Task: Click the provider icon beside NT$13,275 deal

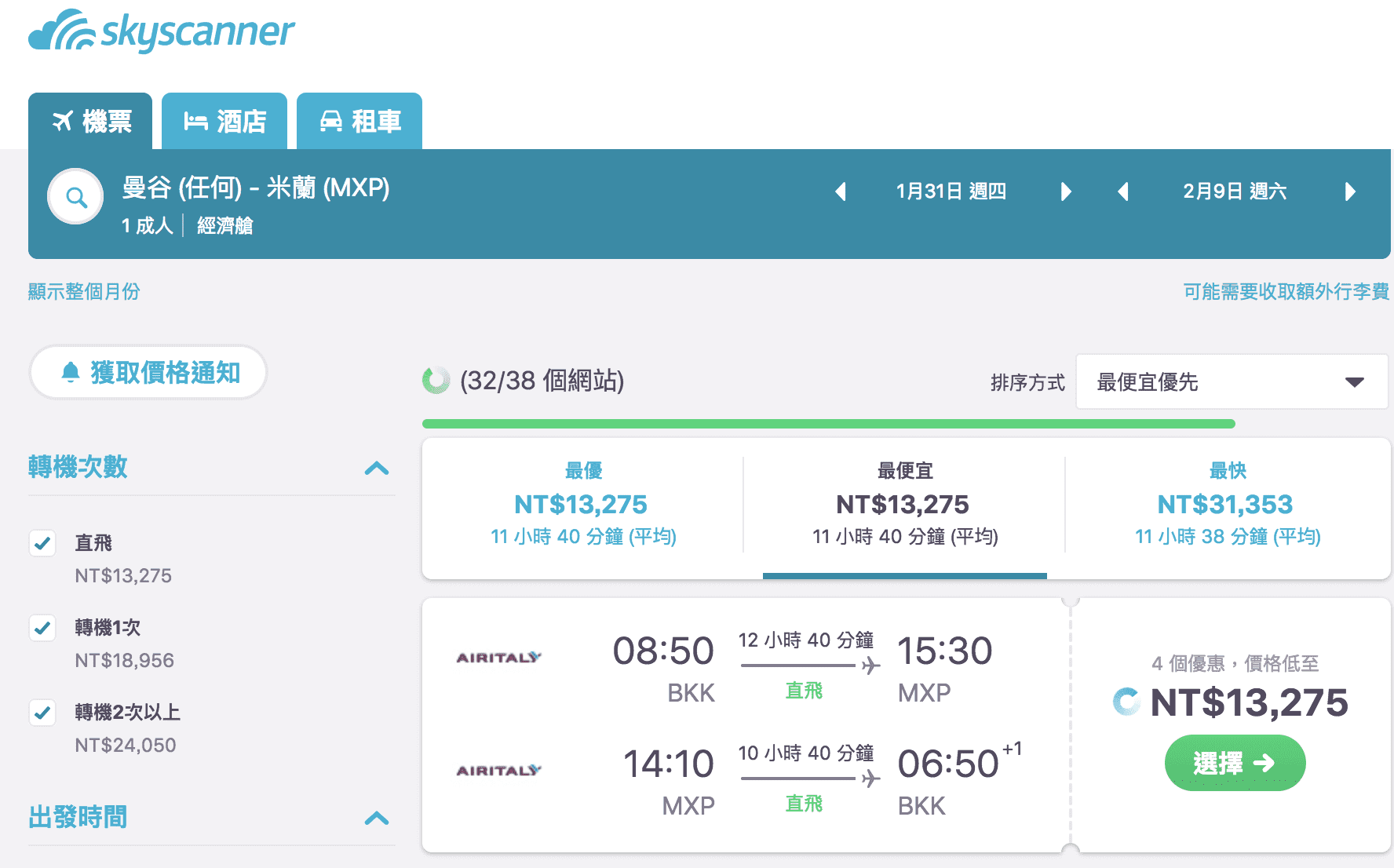Action: 1126,703
